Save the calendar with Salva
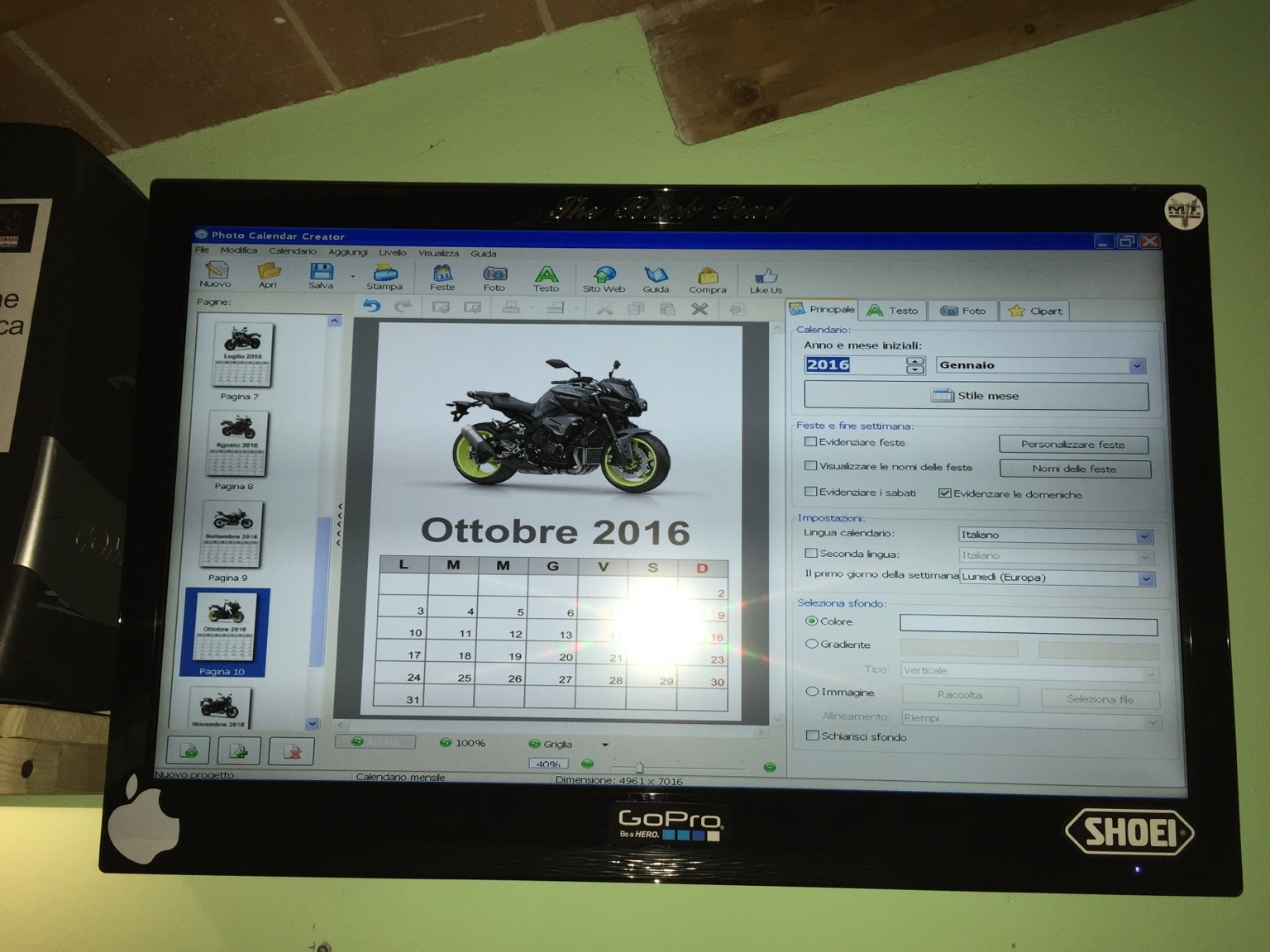The height and width of the screenshot is (952, 1270). [x=321, y=275]
